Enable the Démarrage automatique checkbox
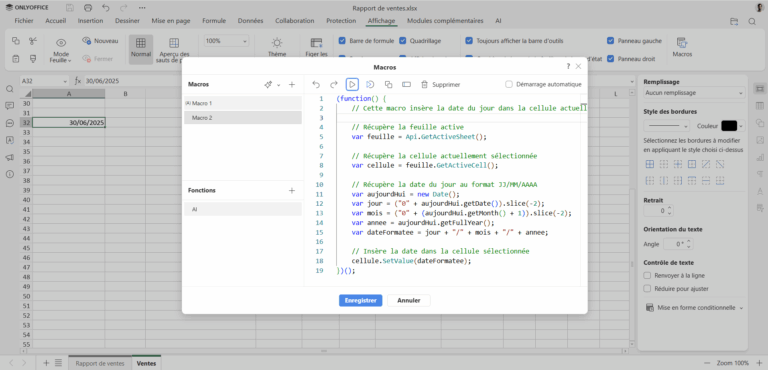Image resolution: width=768 pixels, height=370 pixels. [x=508, y=84]
